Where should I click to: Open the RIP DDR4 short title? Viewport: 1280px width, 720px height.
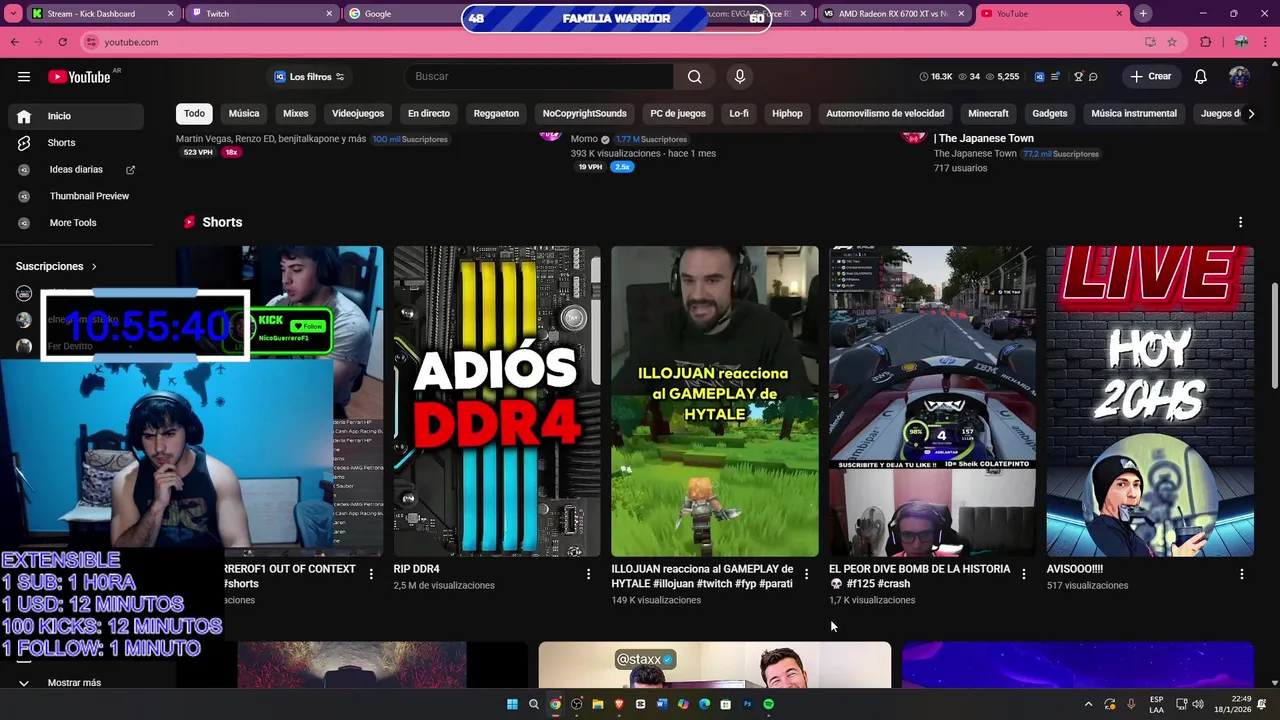pos(416,569)
